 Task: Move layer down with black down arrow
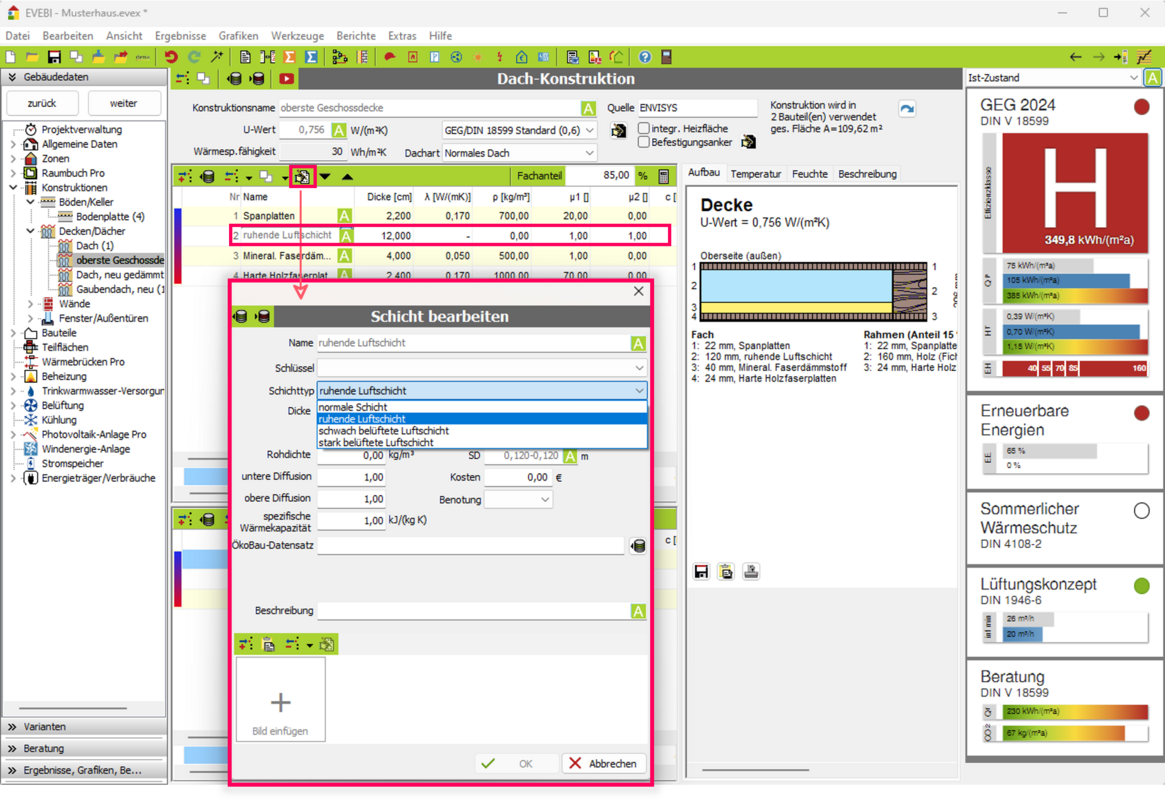(x=325, y=177)
